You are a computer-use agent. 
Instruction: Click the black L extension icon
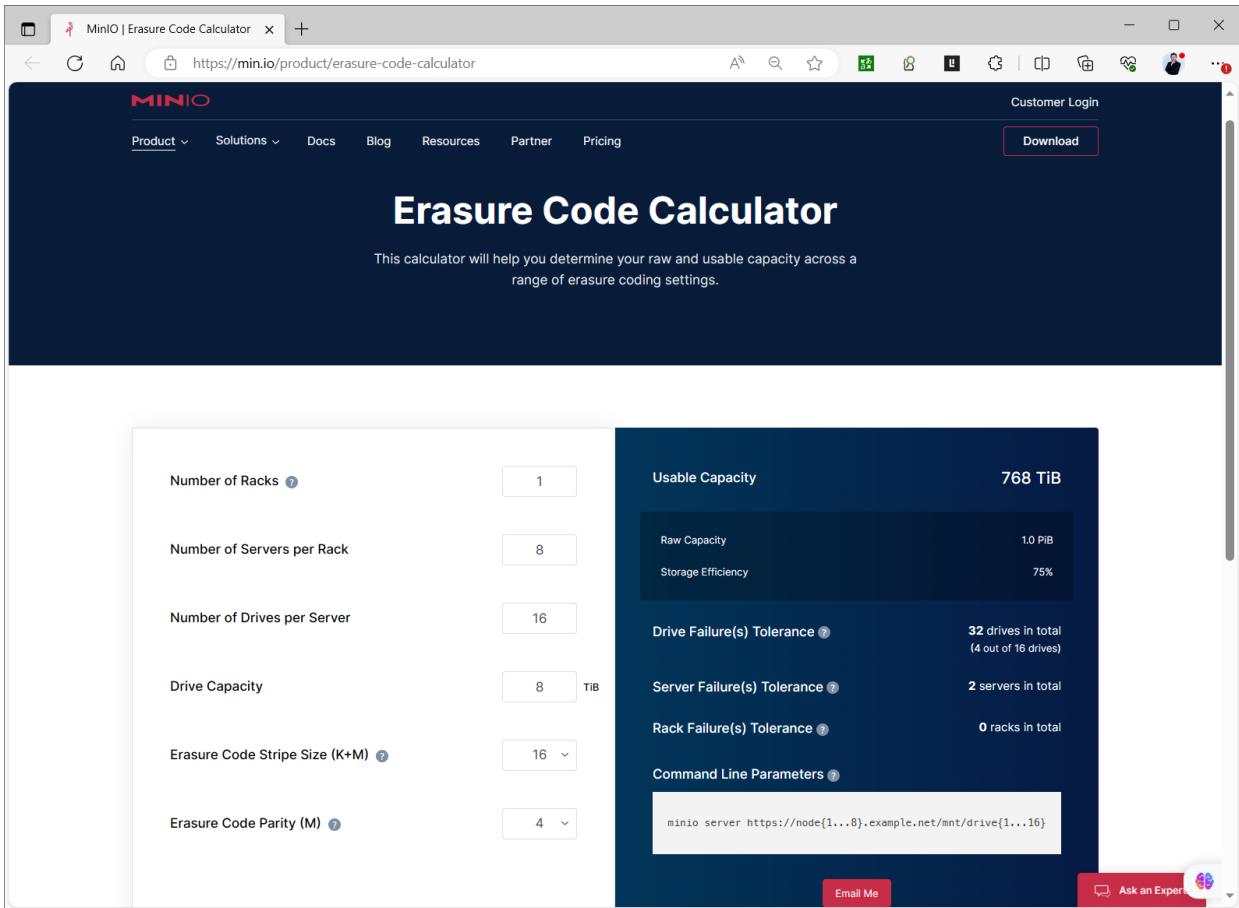pyautogui.click(x=951, y=63)
